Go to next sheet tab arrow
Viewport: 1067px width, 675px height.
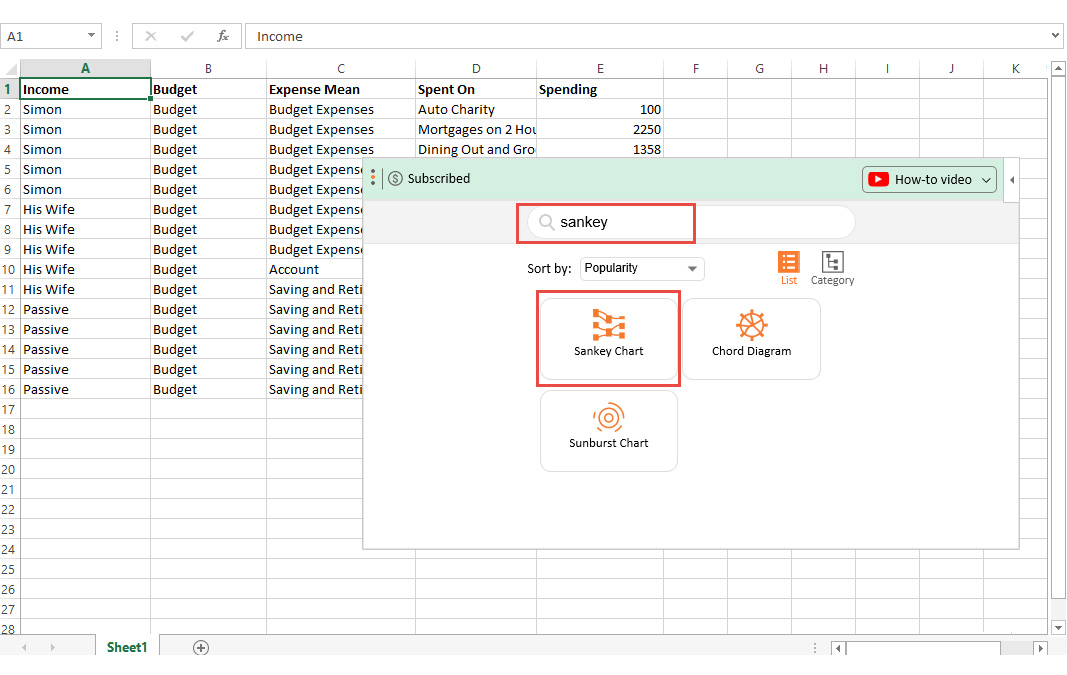pyautogui.click(x=52, y=647)
